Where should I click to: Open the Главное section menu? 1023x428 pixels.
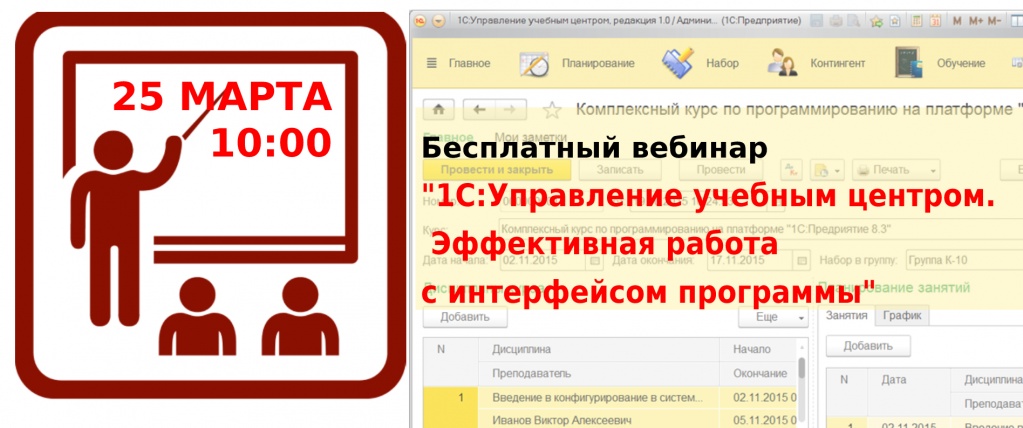click(469, 63)
